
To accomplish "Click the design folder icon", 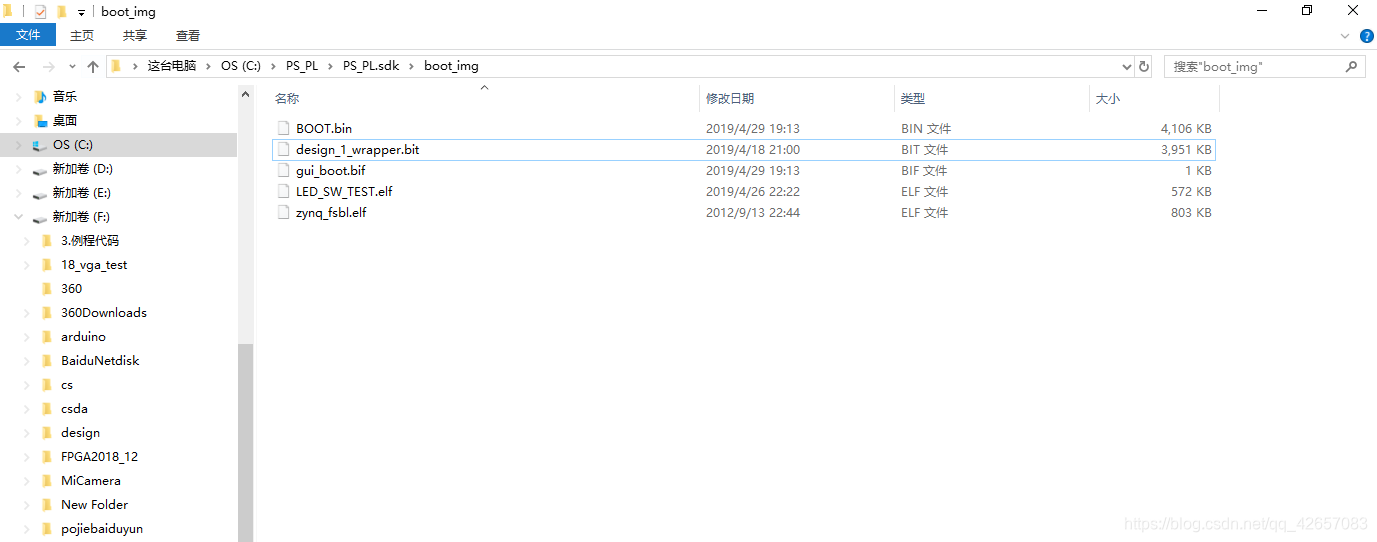I will click(x=46, y=433).
